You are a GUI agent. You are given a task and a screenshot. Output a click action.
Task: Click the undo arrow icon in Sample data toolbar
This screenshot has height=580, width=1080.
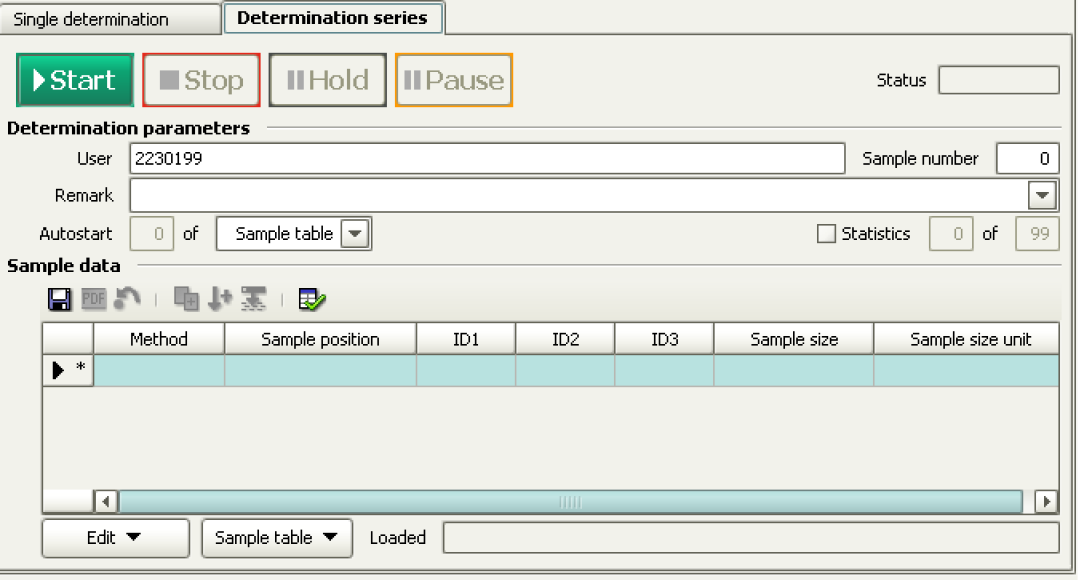[127, 299]
